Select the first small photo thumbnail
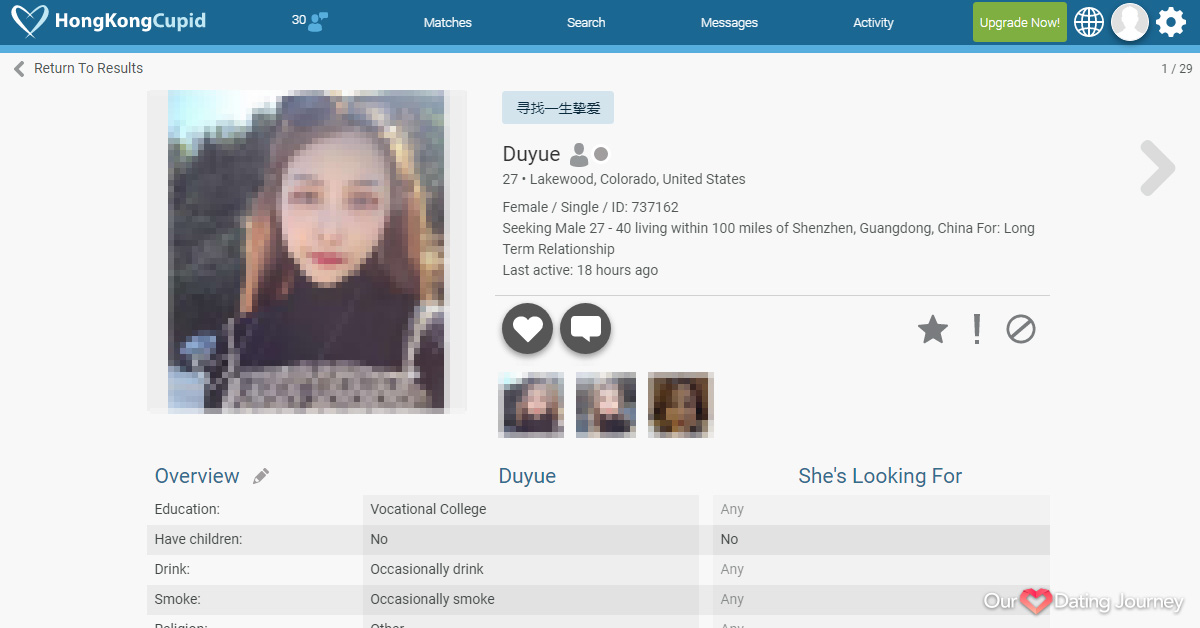Viewport: 1200px width, 628px height. (531, 405)
